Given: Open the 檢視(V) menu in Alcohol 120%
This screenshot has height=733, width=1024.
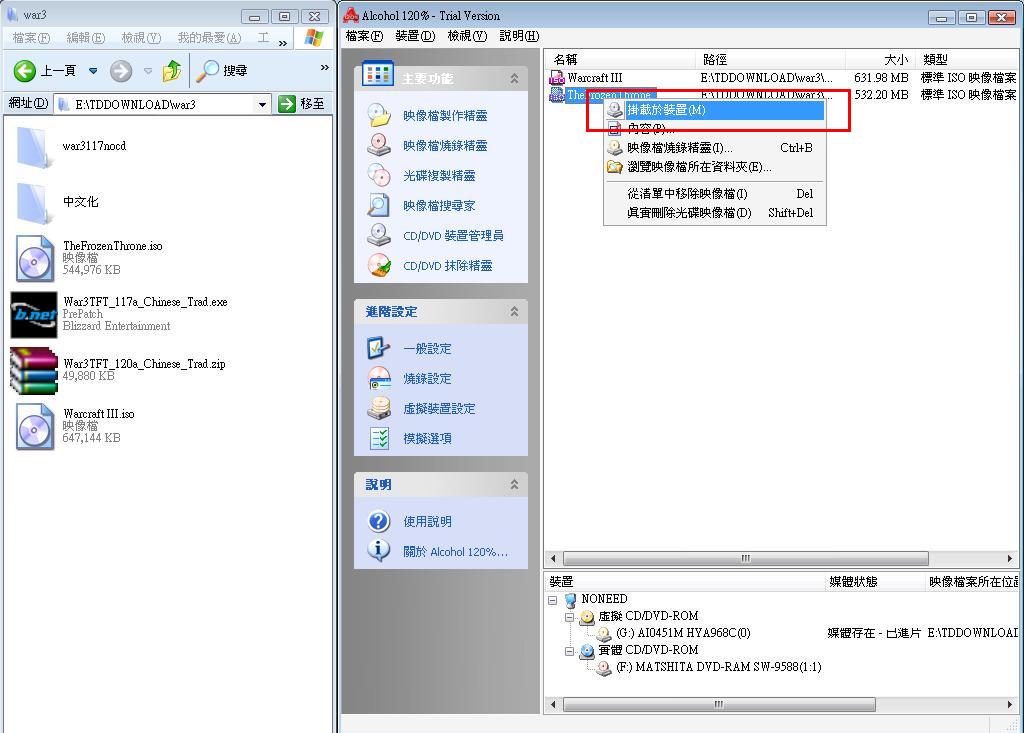Looking at the screenshot, I should [467, 36].
